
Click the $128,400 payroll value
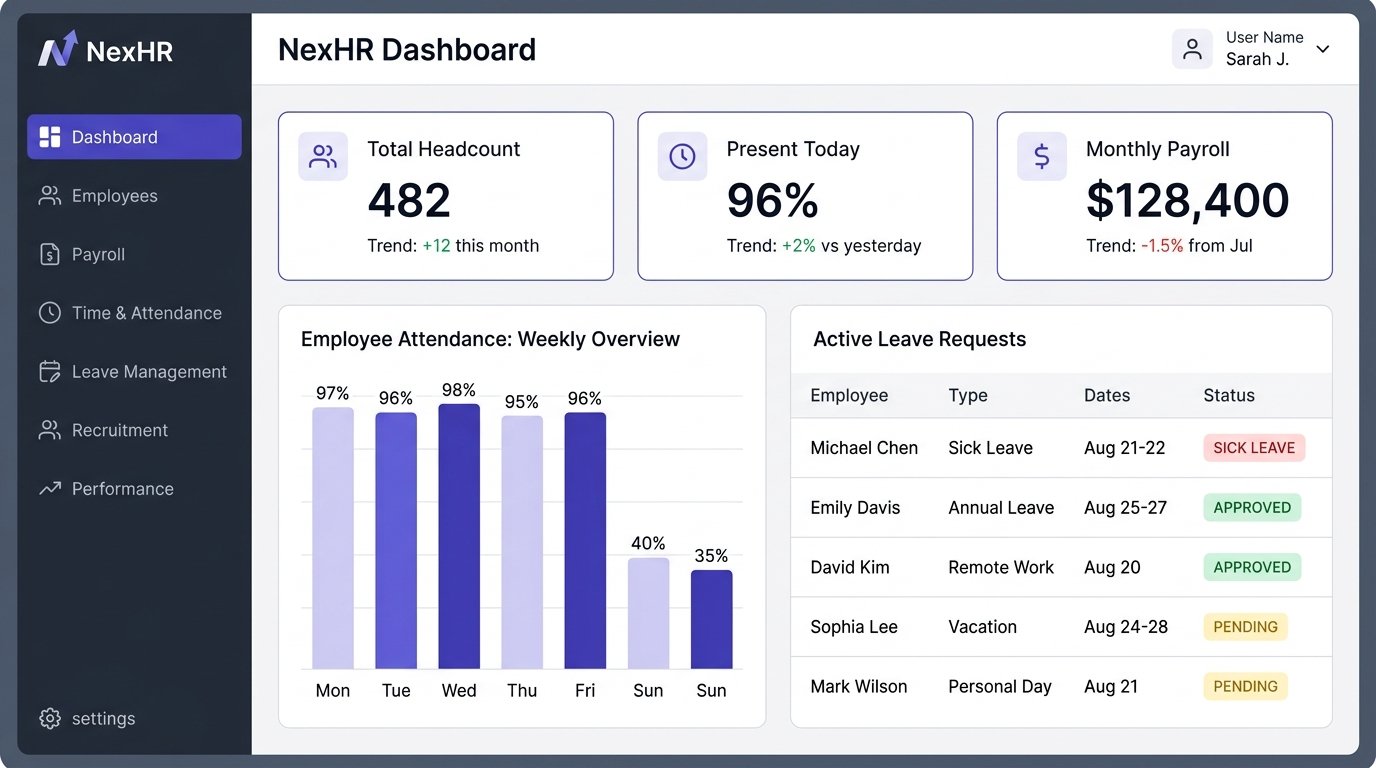[x=1188, y=200]
